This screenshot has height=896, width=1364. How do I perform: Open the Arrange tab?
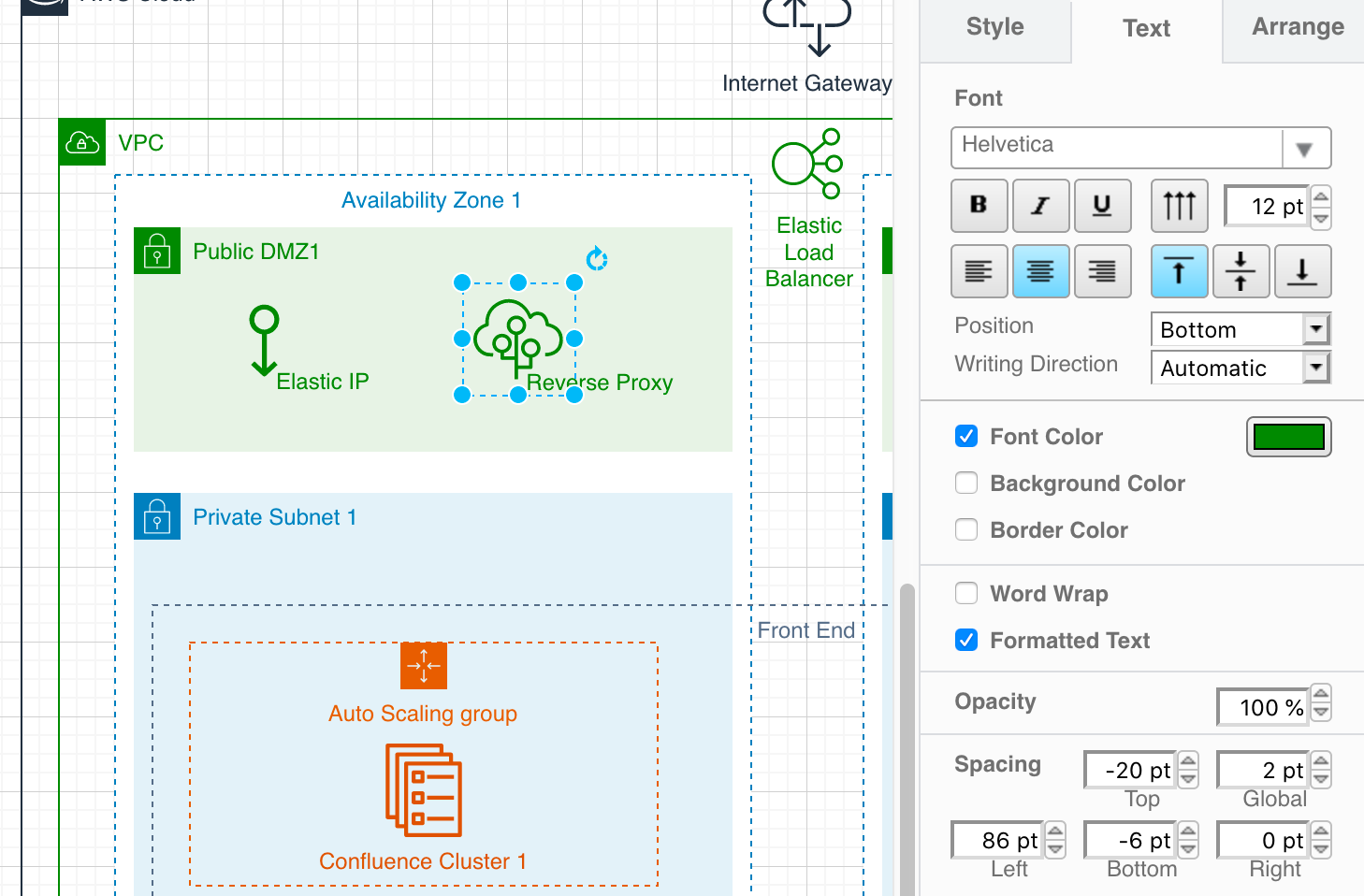click(x=1298, y=28)
